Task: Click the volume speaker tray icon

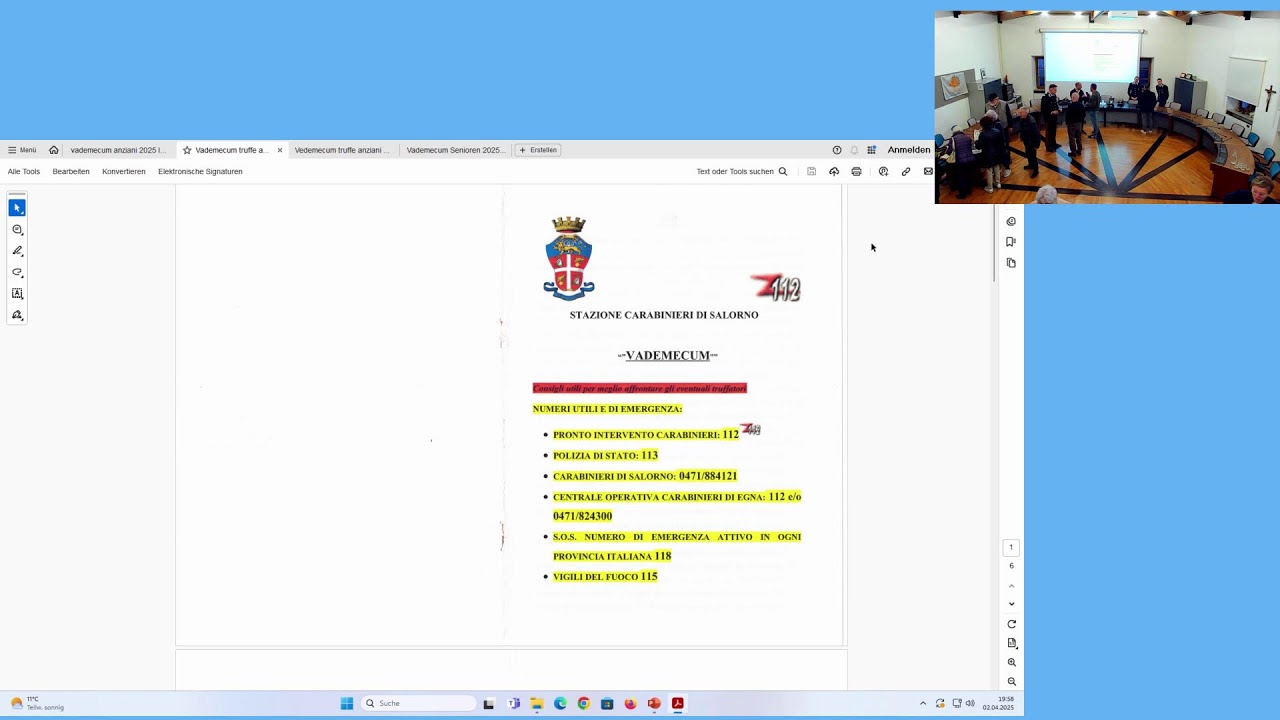Action: 970,704
